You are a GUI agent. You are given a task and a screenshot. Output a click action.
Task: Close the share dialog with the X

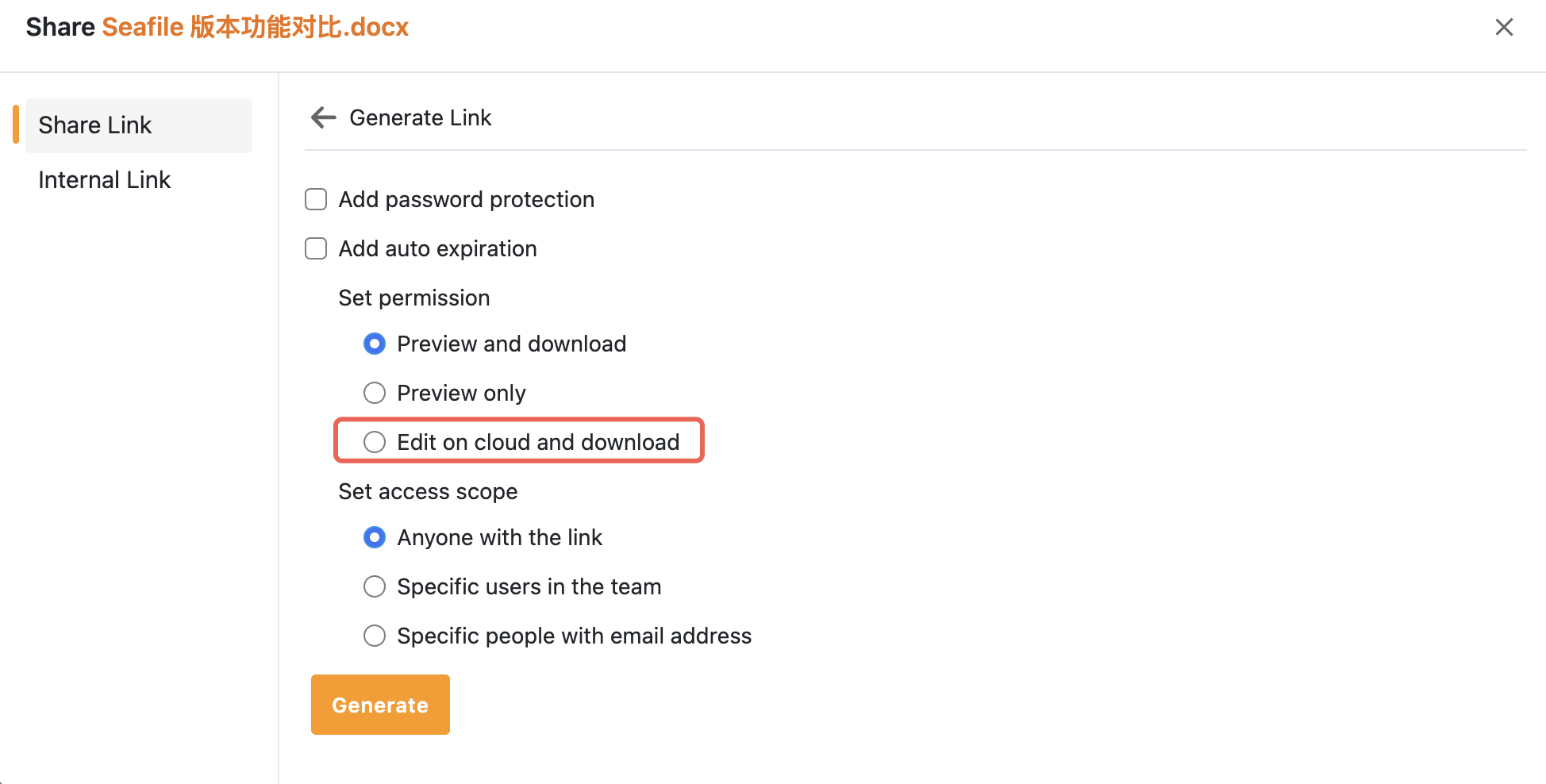pyautogui.click(x=1503, y=27)
